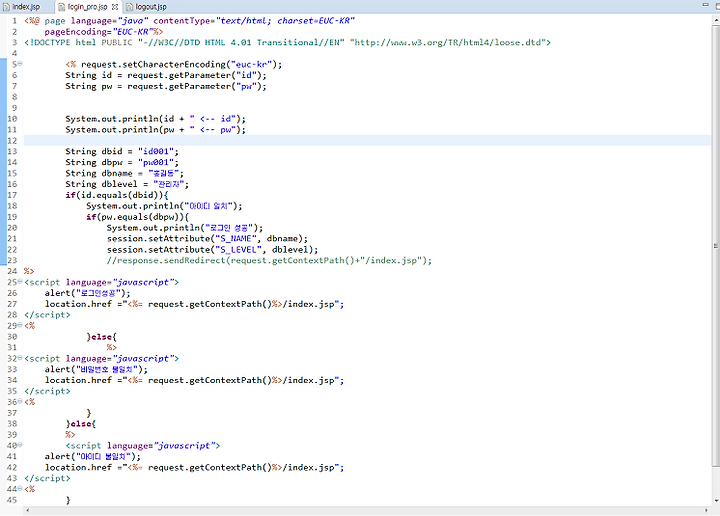Click line number 24 in the gutter
This screenshot has width=720, height=516.
point(12,271)
